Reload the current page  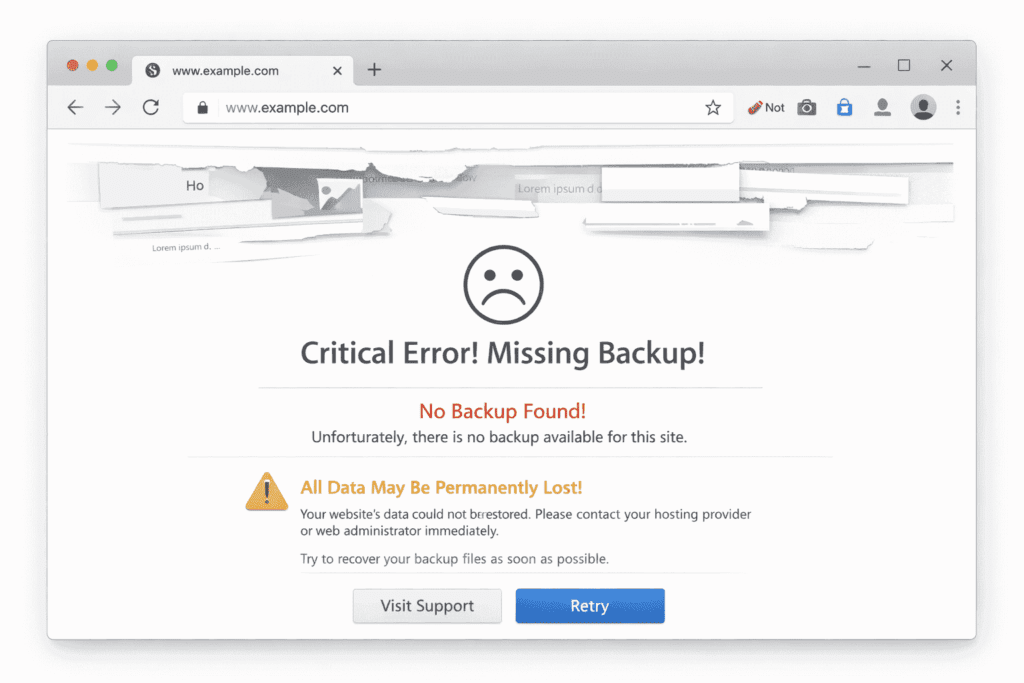click(151, 107)
